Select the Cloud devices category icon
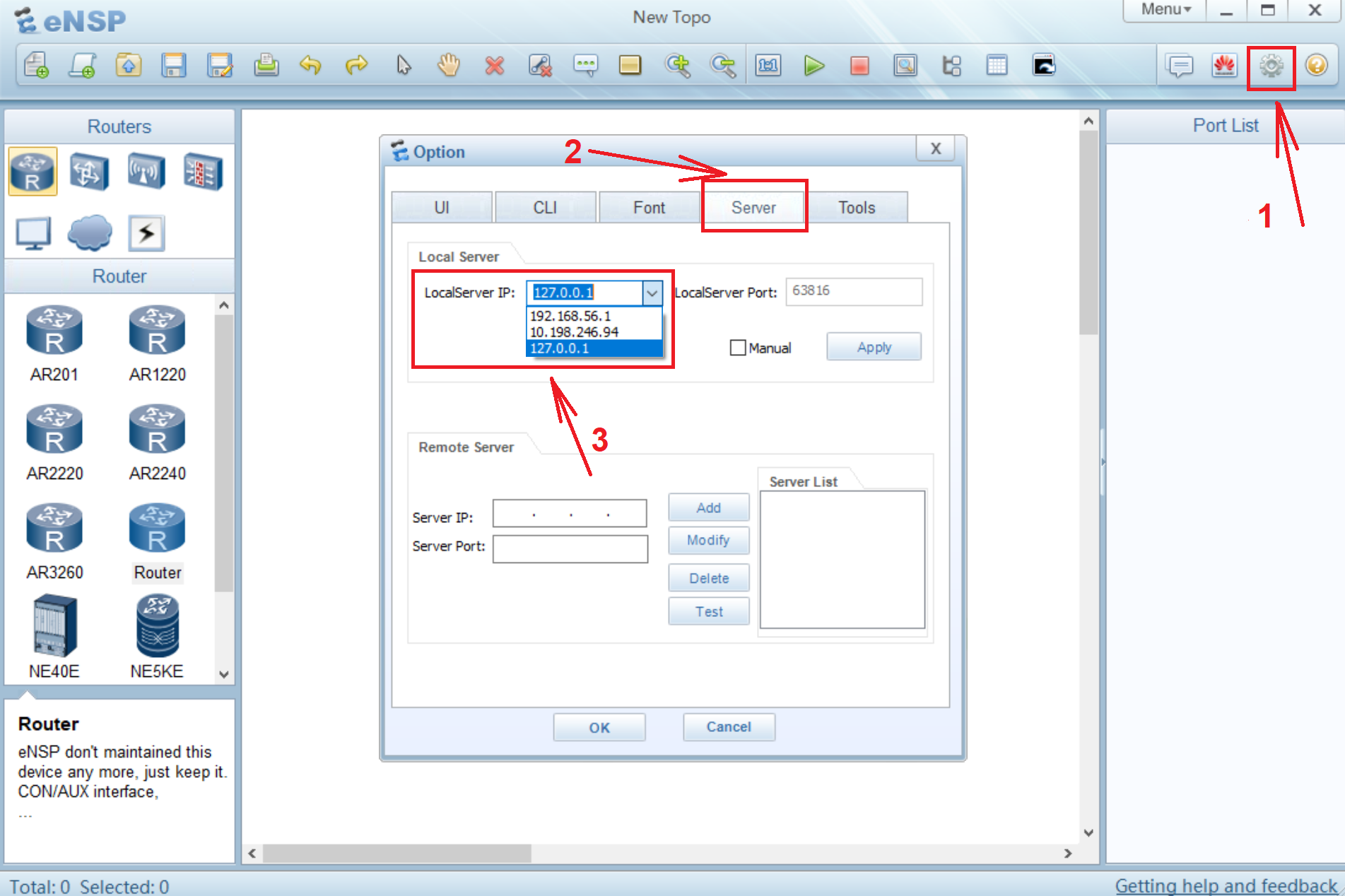1345x896 pixels. point(89,233)
